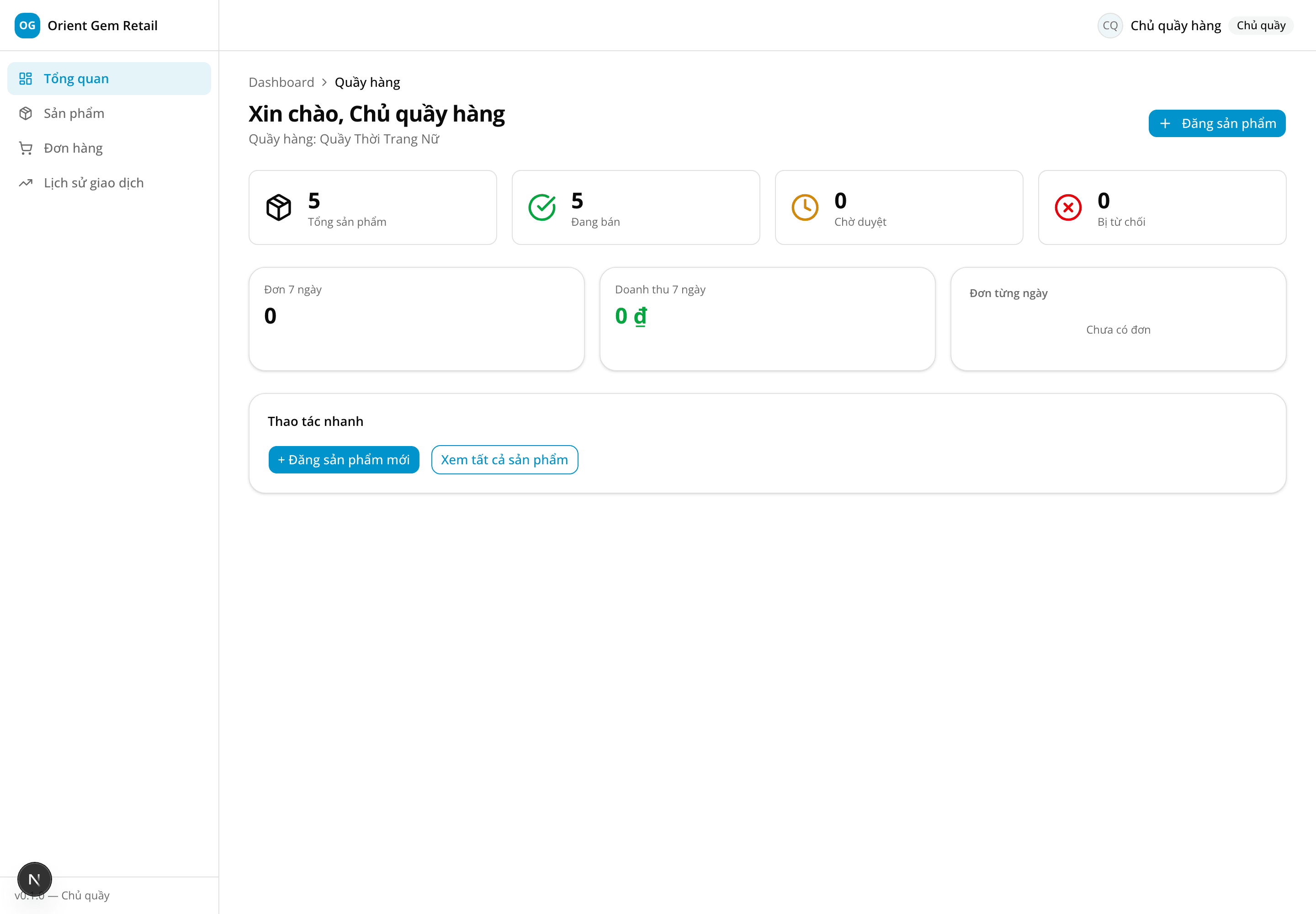Click the Bị từ chối label
Viewport: 1316px width, 914px height.
(1121, 222)
